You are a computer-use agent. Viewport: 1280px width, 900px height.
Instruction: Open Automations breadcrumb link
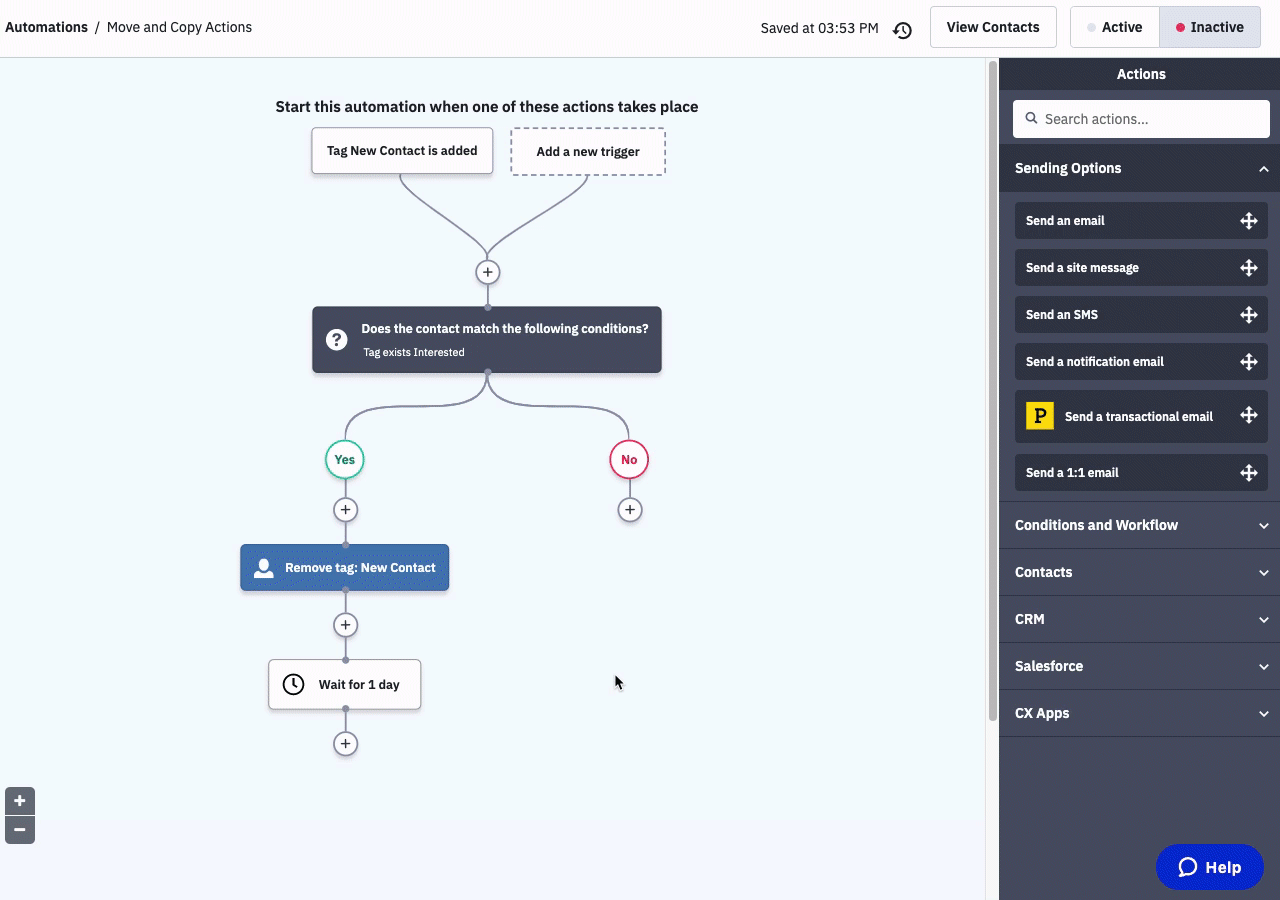[x=46, y=27]
